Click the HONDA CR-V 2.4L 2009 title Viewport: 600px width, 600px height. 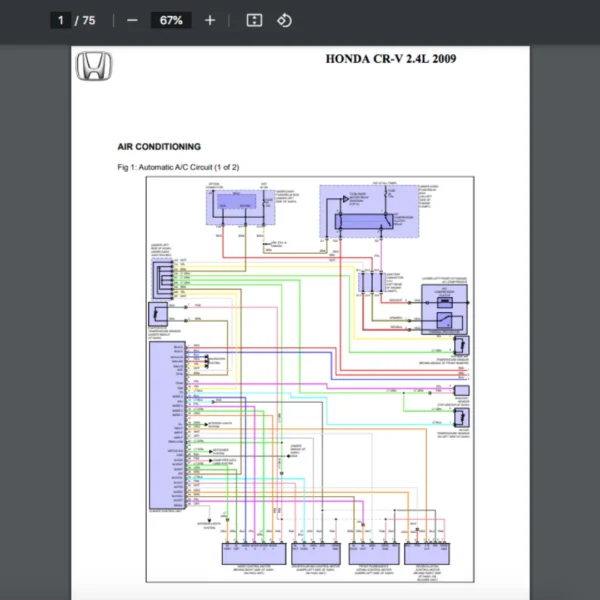click(392, 58)
